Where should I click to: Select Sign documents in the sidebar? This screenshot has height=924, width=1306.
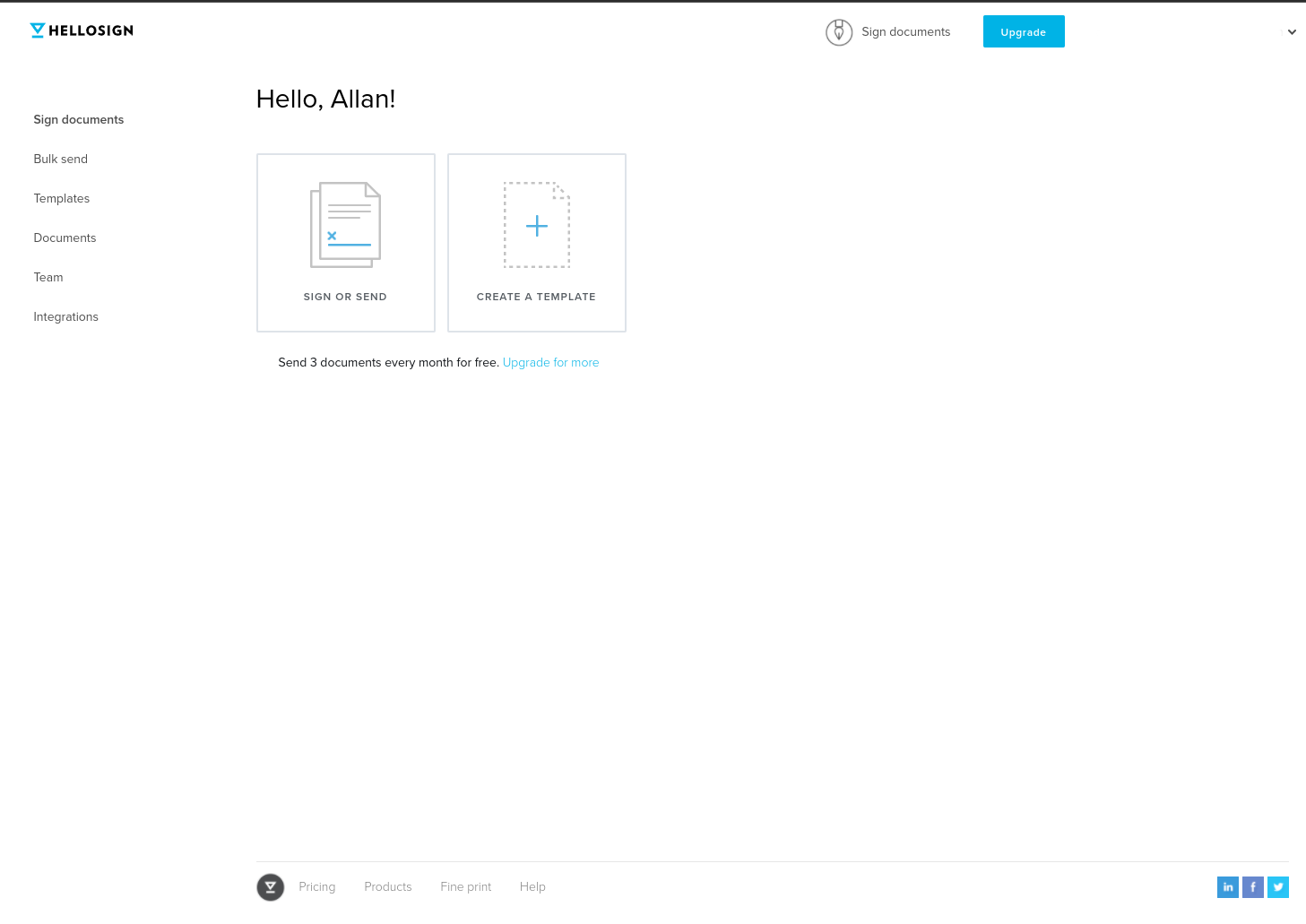tap(79, 119)
